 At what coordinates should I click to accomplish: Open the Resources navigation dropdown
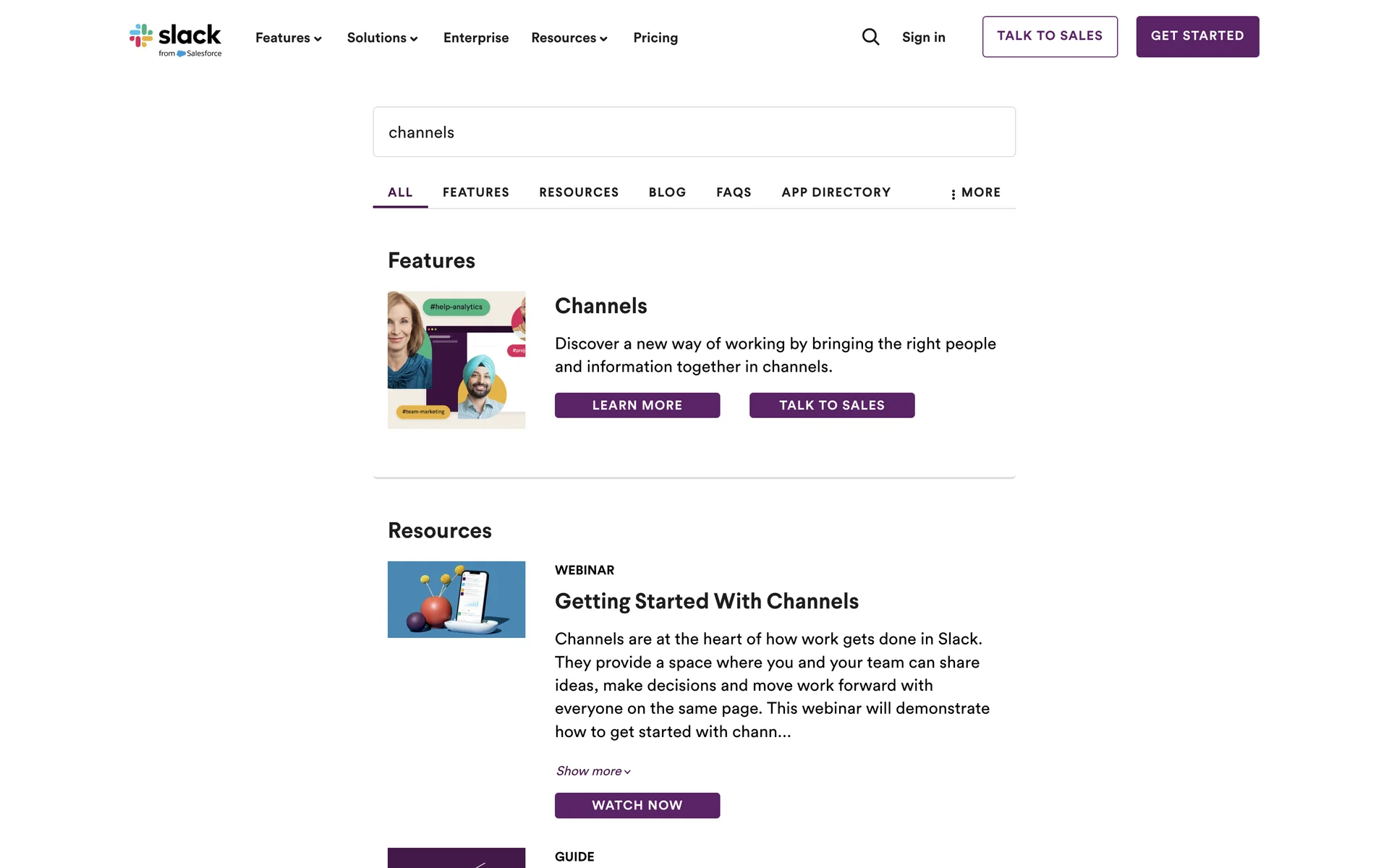coord(569,38)
